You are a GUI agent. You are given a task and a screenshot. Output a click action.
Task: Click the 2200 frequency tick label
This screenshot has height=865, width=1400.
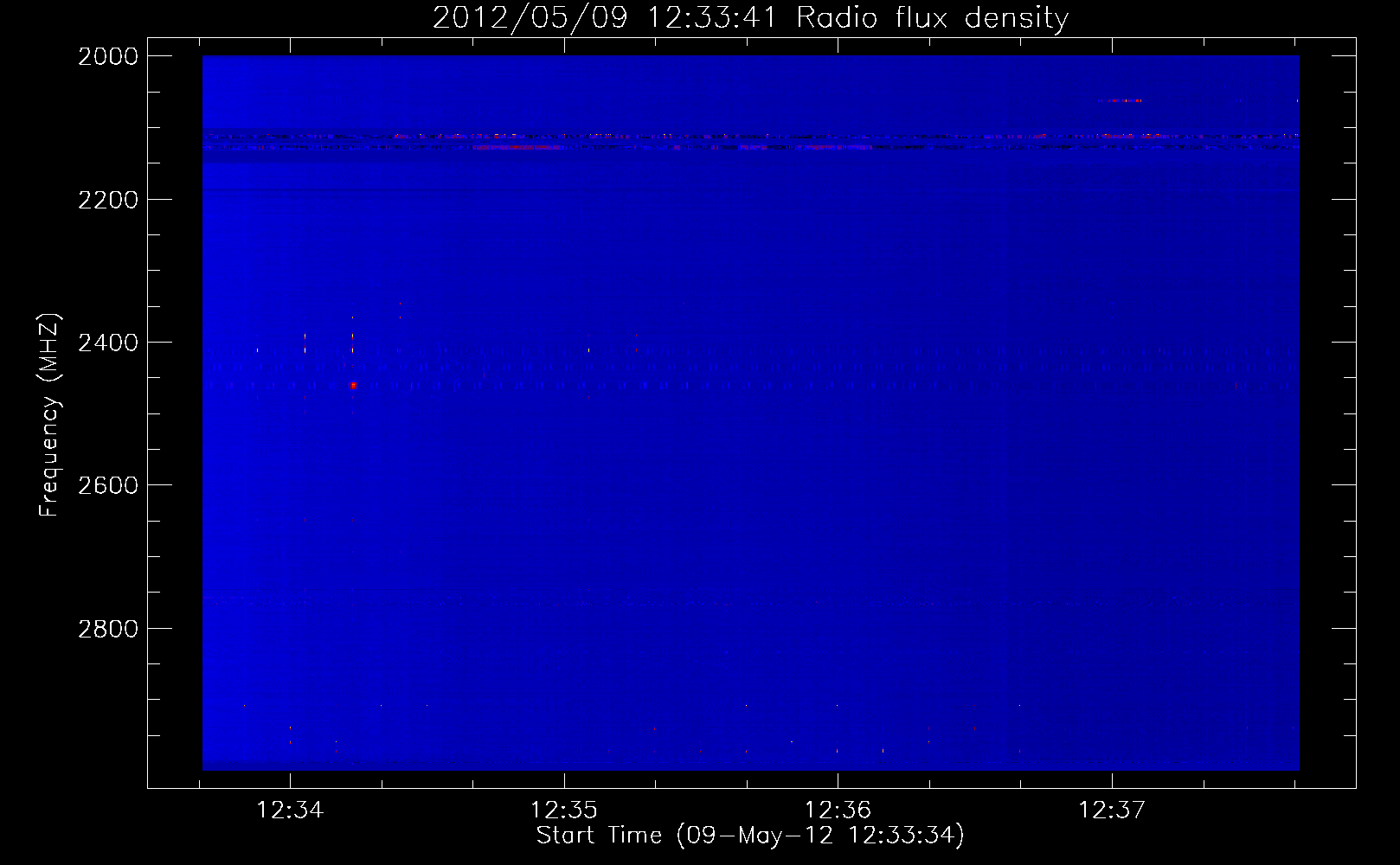(x=108, y=200)
